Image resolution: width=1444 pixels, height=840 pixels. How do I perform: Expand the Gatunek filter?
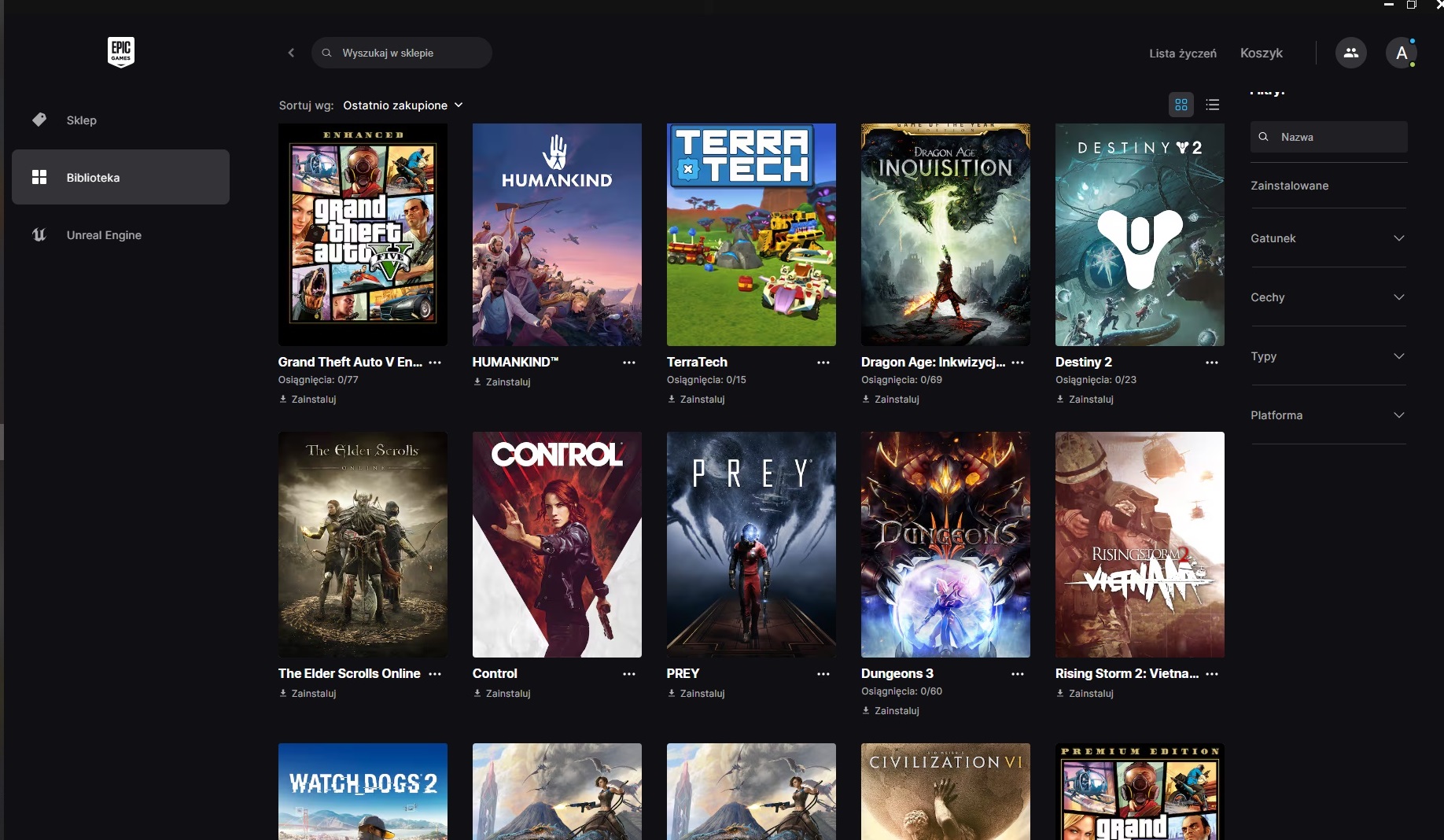(1328, 238)
